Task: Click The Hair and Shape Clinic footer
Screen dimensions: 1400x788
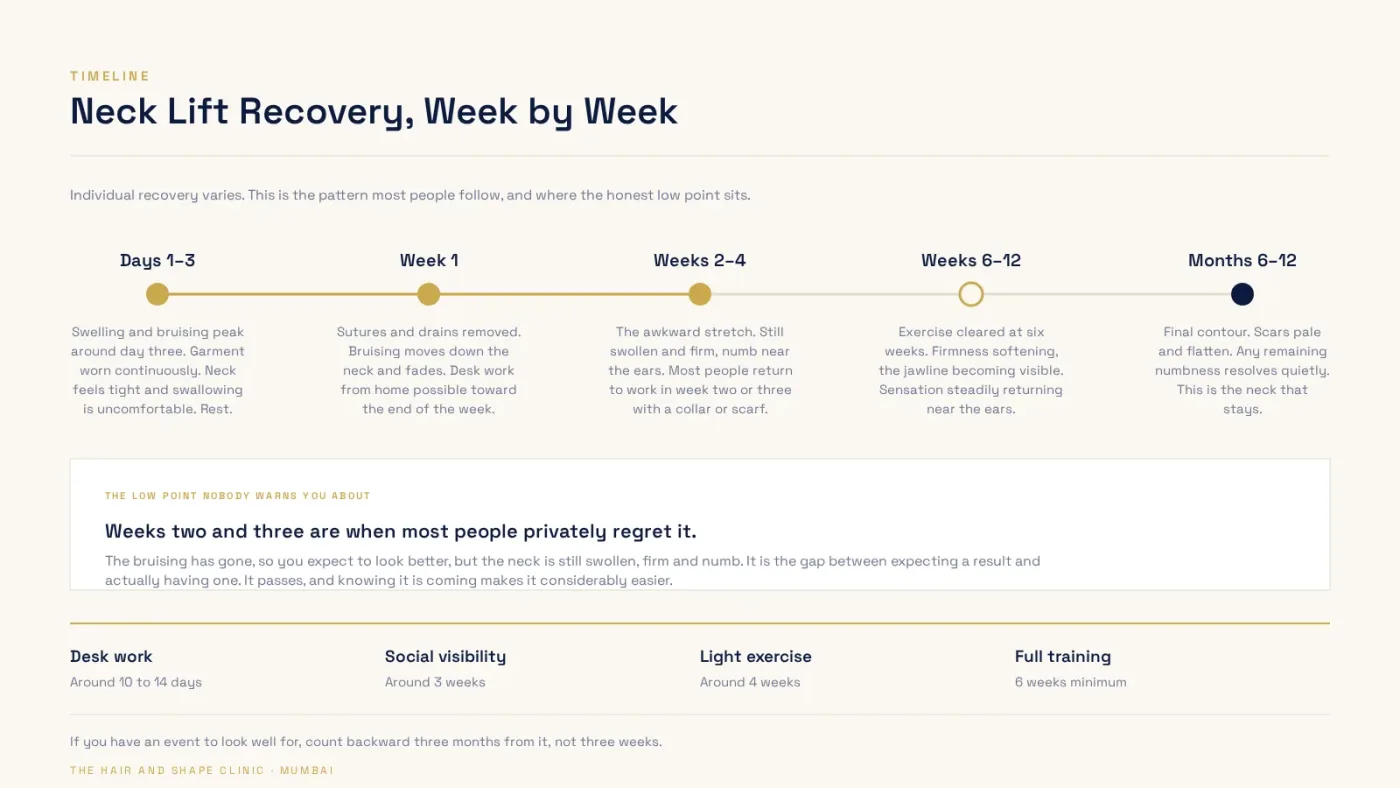Action: point(202,771)
